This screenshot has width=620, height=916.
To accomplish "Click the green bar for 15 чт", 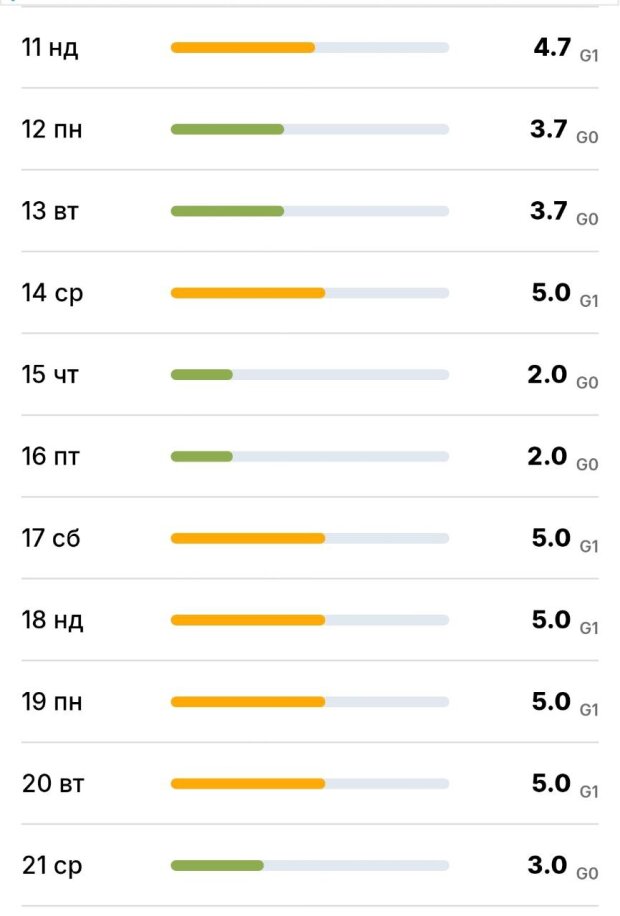I will tap(202, 375).
